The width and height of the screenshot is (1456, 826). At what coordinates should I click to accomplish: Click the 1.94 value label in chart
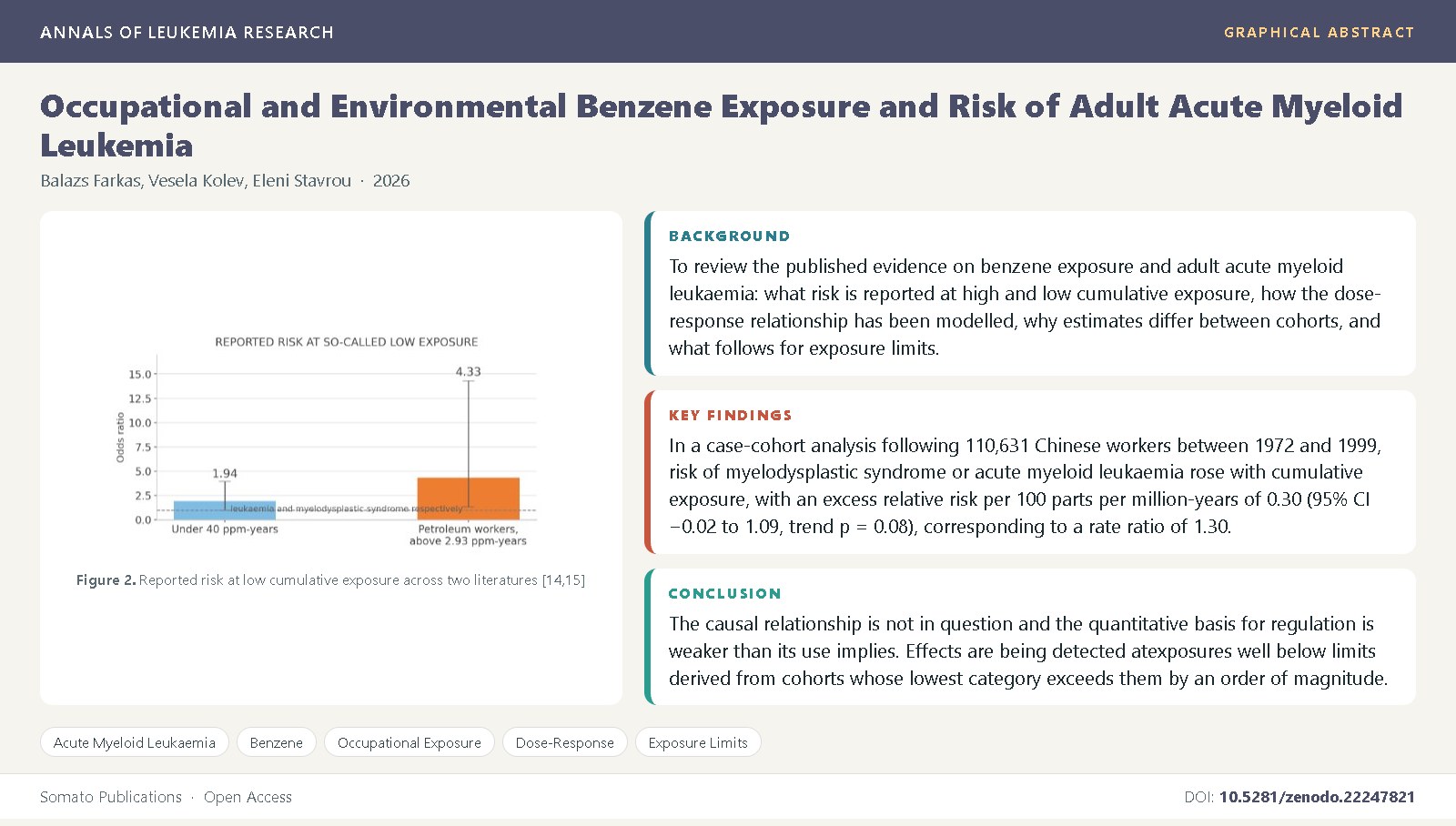point(225,473)
